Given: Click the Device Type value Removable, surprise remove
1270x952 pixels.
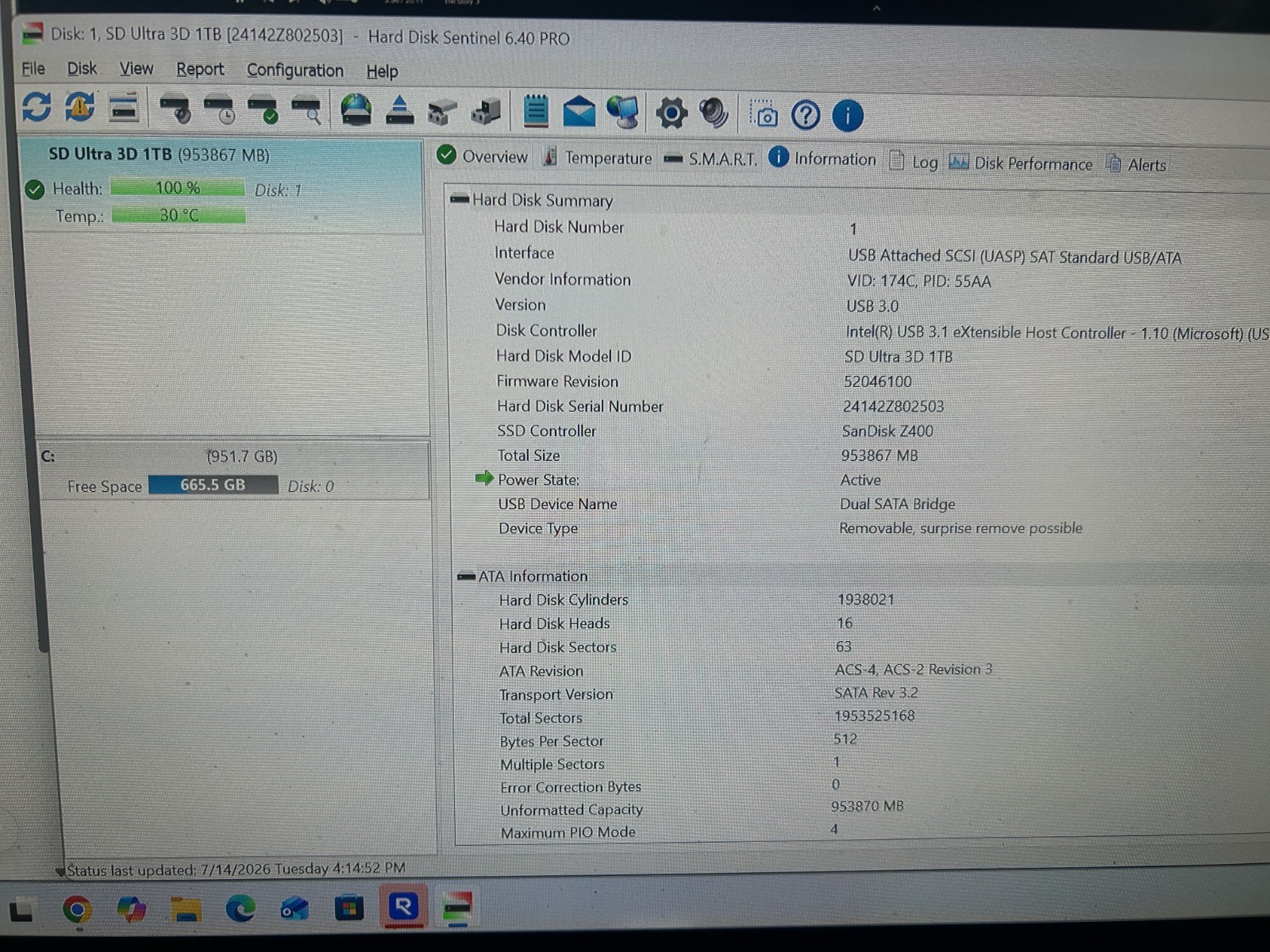Looking at the screenshot, I should tap(961, 528).
